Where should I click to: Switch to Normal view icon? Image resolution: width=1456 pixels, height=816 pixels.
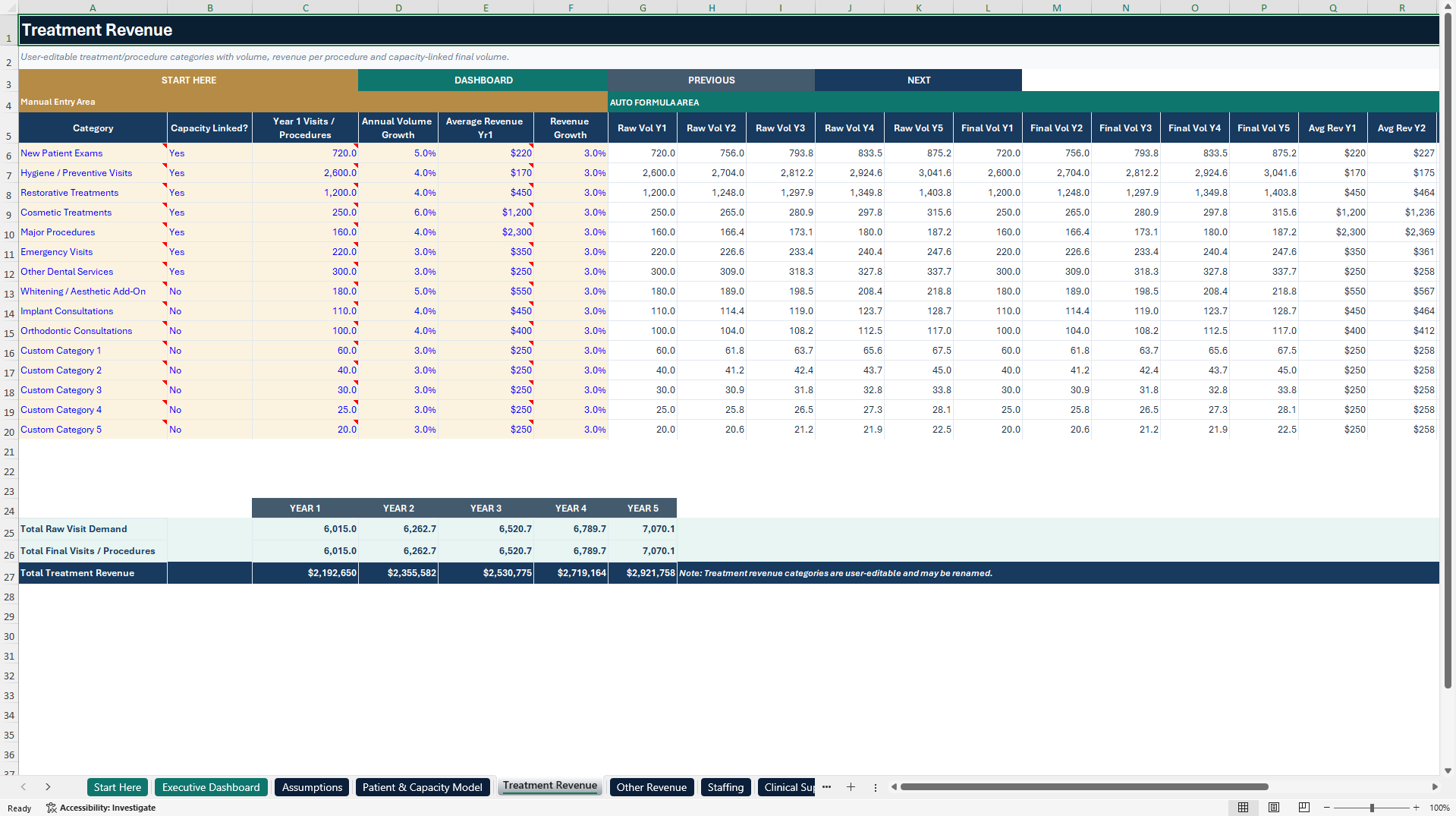click(1243, 808)
